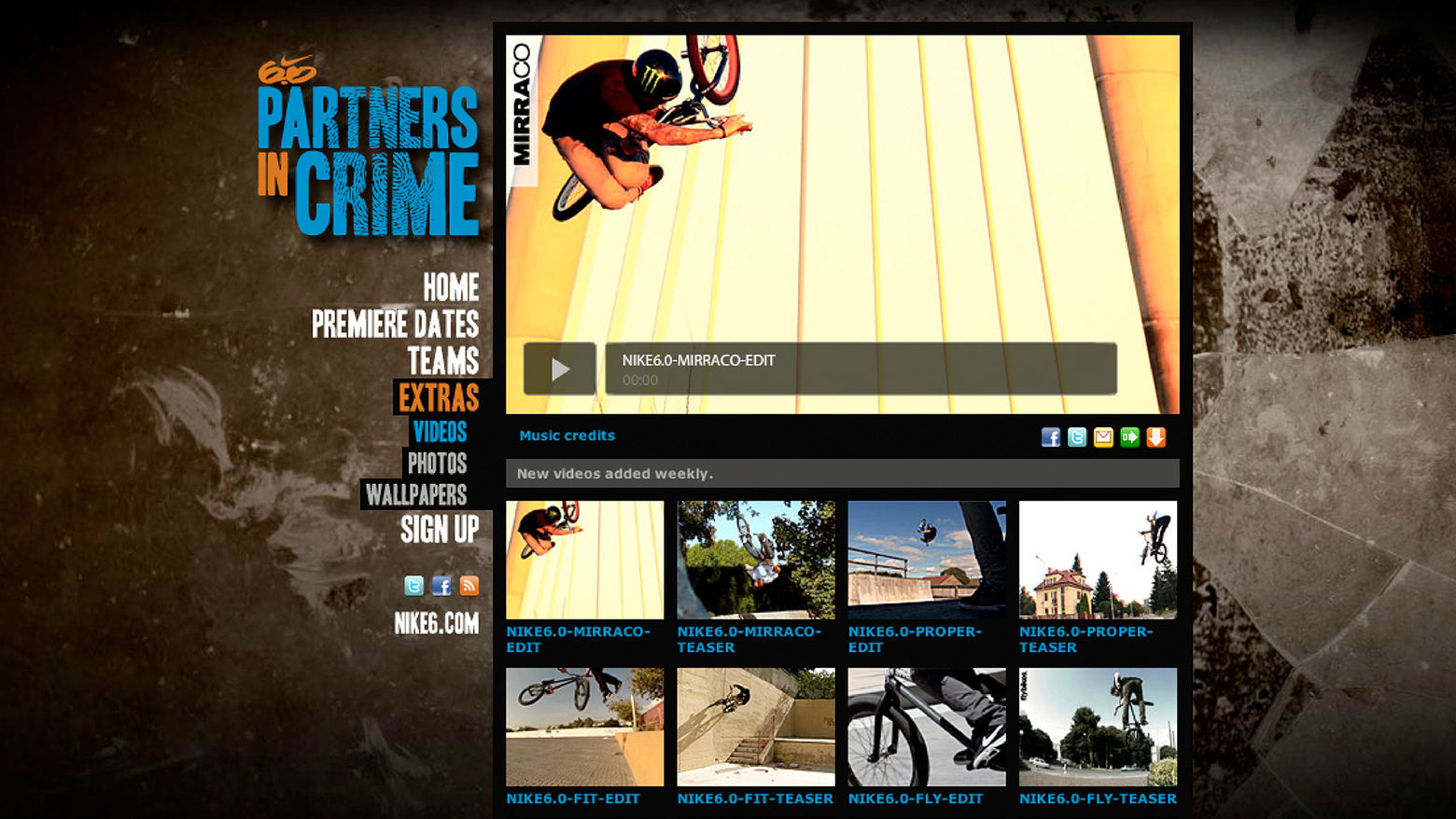Open Teams section
Viewport: 1456px width, 819px height.
[x=443, y=360]
